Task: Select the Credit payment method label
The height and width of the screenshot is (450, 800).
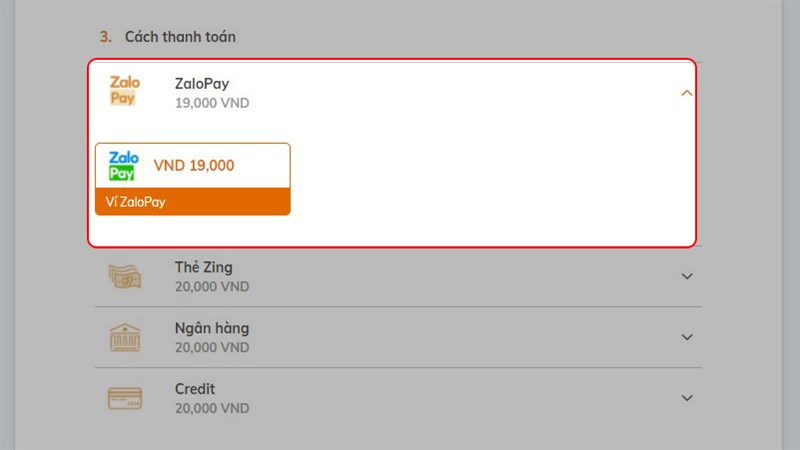Action: [x=195, y=389]
